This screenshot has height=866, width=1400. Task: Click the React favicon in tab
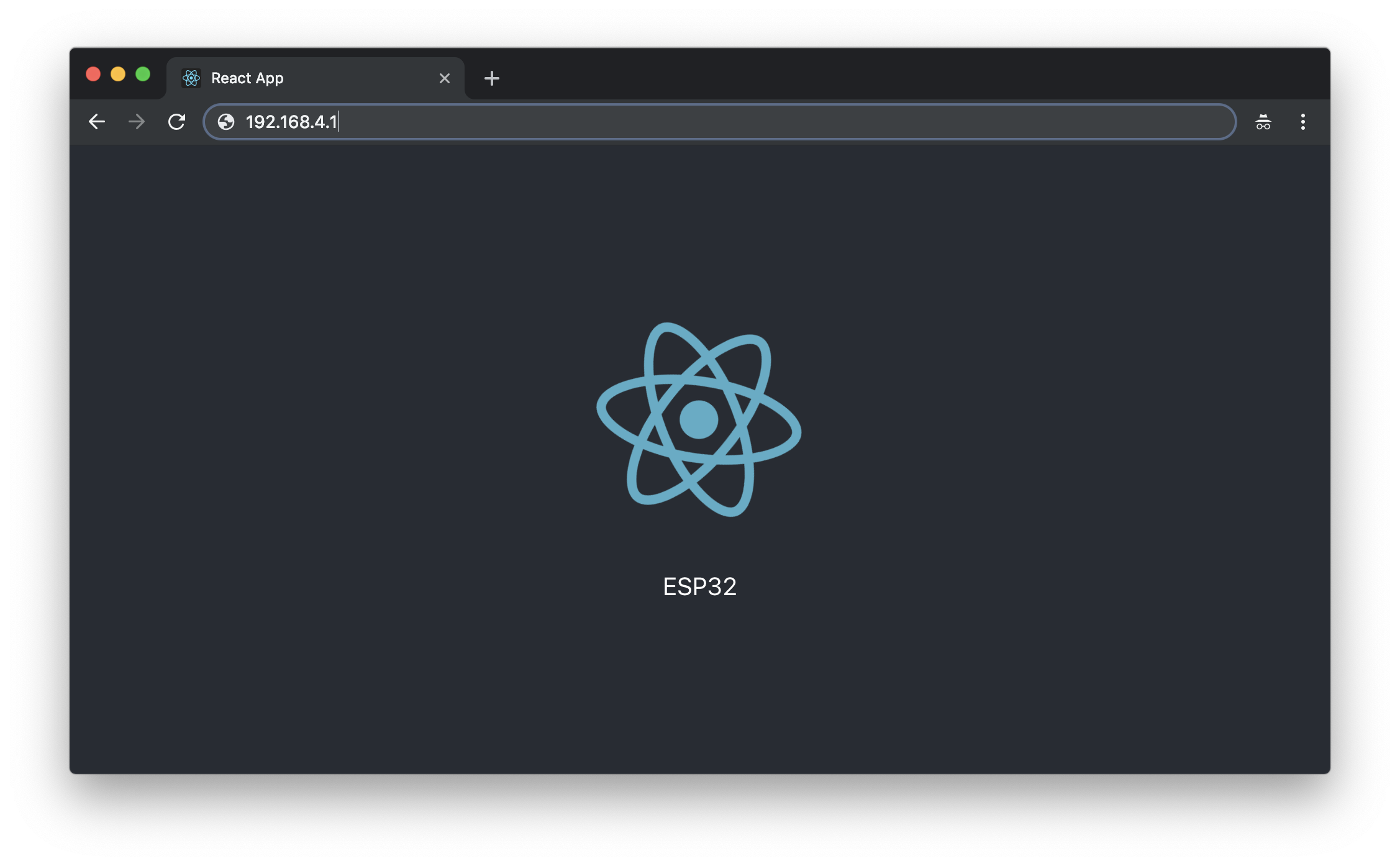point(191,78)
